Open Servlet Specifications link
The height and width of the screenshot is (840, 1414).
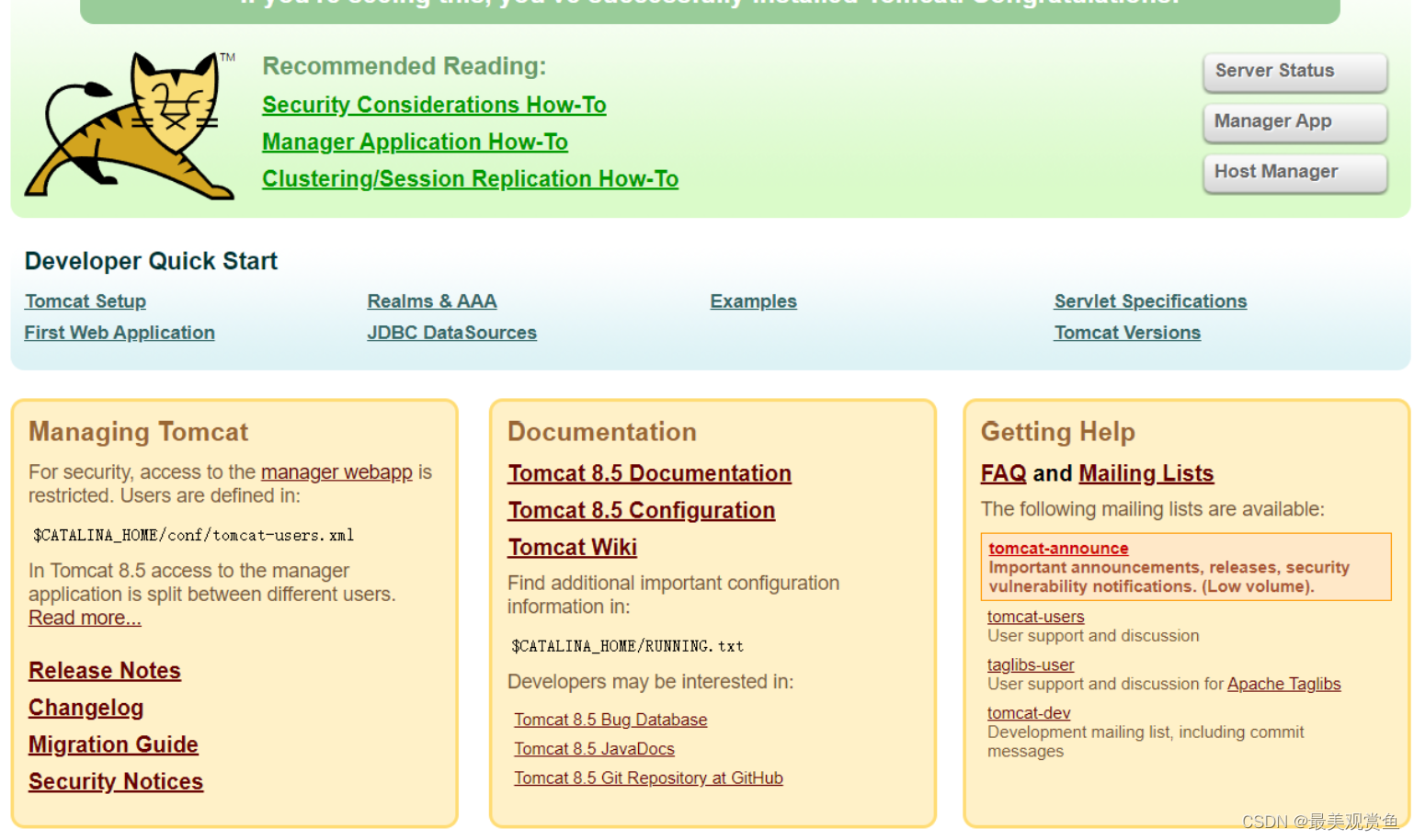click(1150, 301)
